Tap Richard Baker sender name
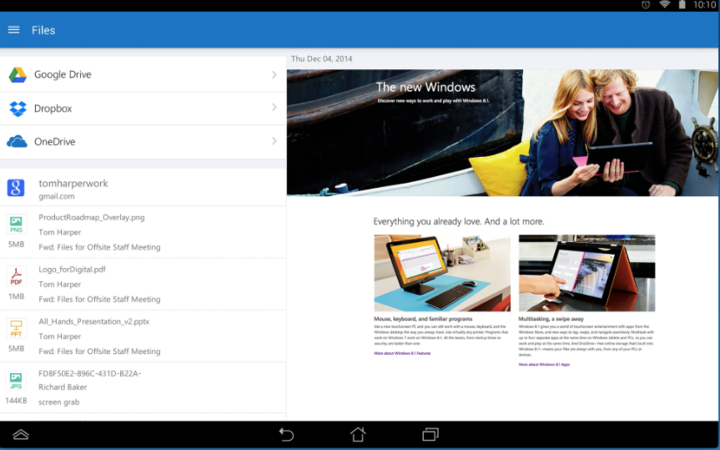 pyautogui.click(x=62, y=387)
